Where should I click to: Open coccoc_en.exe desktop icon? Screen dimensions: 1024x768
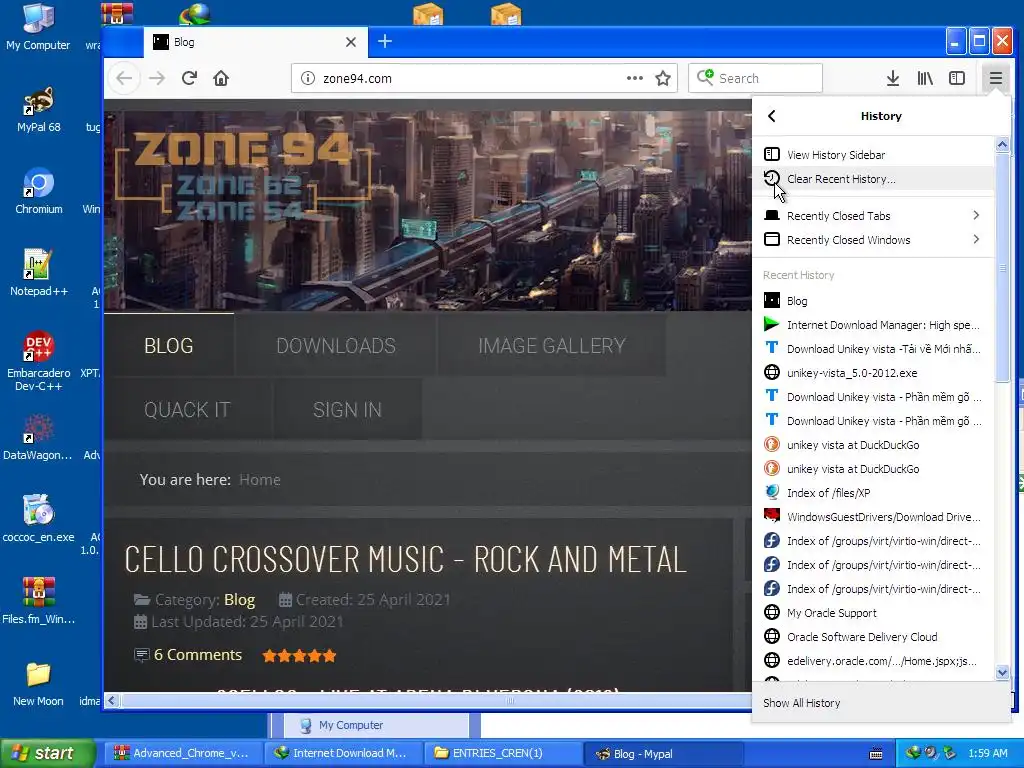click(39, 519)
